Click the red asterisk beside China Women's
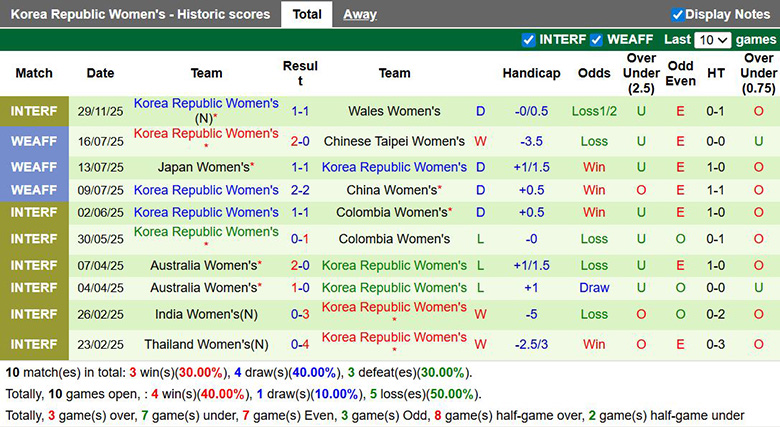The height and width of the screenshot is (427, 780). [x=438, y=189]
